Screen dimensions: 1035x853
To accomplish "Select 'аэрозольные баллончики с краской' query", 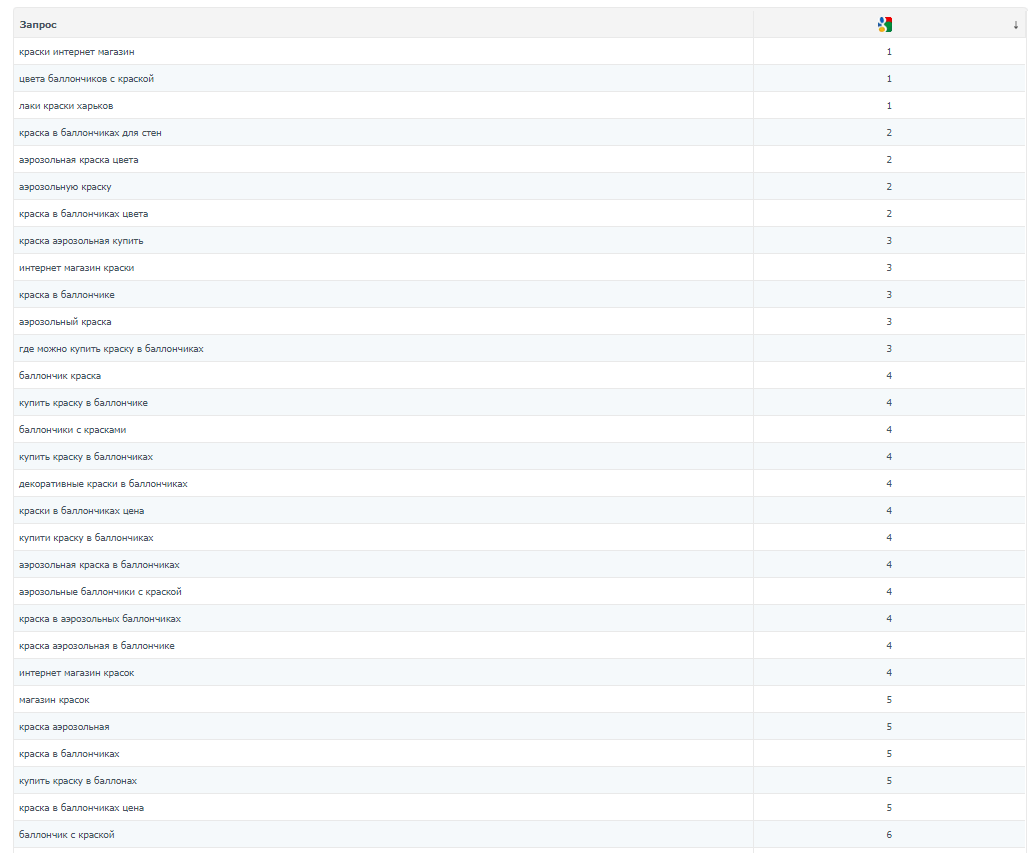I will 100,592.
